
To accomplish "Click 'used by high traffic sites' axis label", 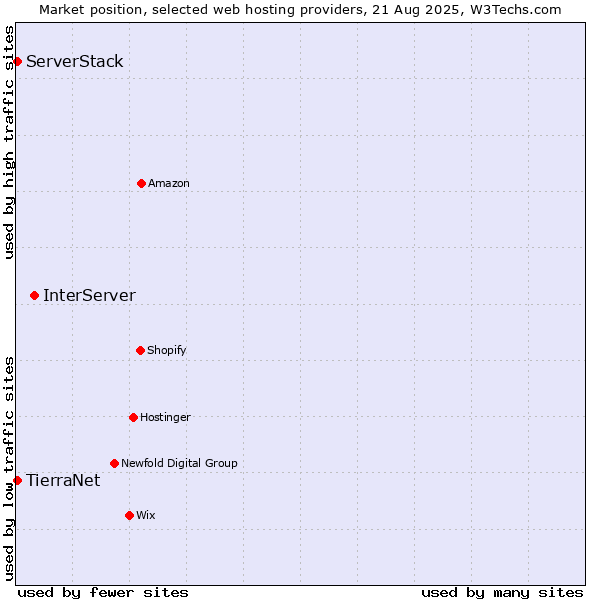I will (x=9, y=142).
